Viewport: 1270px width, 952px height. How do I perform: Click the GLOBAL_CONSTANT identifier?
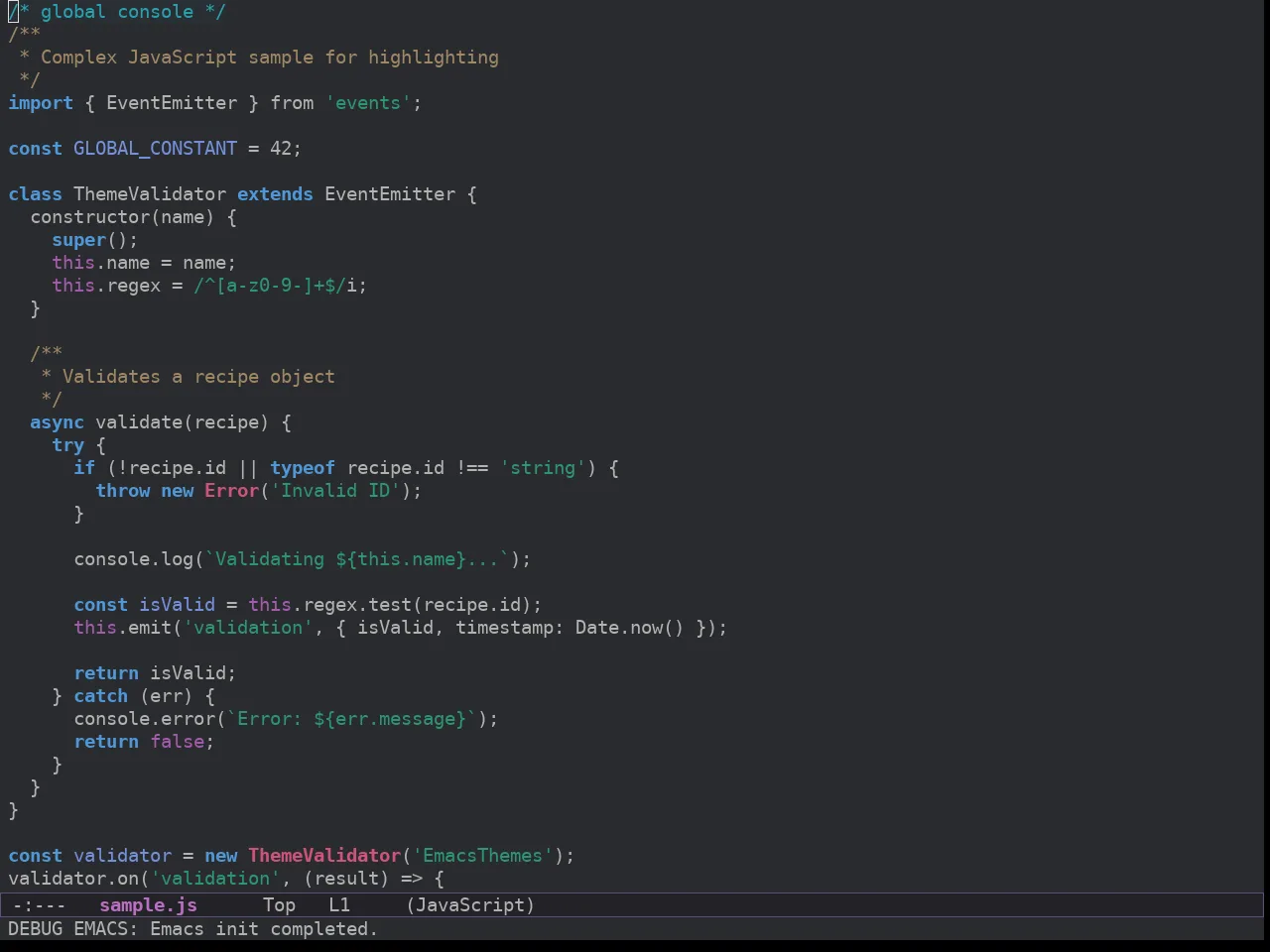(155, 149)
